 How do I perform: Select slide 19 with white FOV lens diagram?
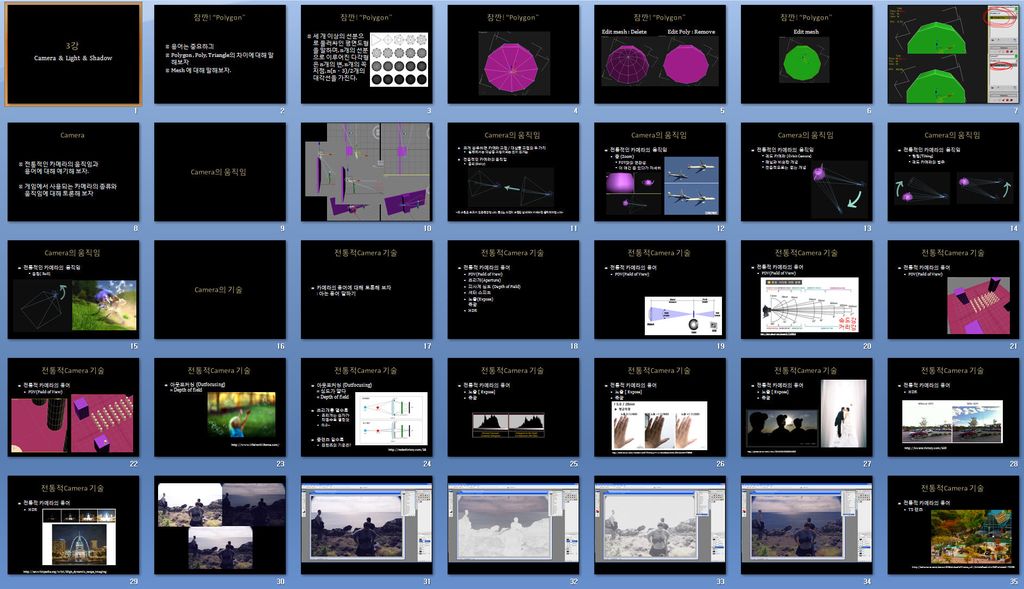(660, 289)
